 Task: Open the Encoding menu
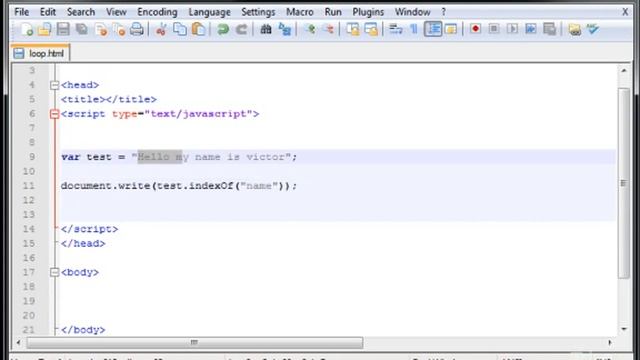click(x=157, y=12)
